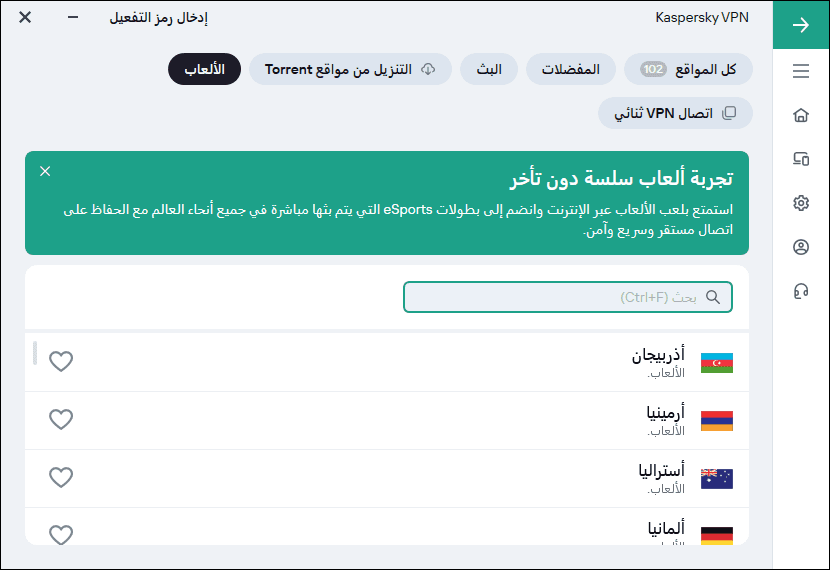Open اتصال VPN ثنائي (Double VPN) filter
Image resolution: width=830 pixels, height=570 pixels.
coord(675,113)
